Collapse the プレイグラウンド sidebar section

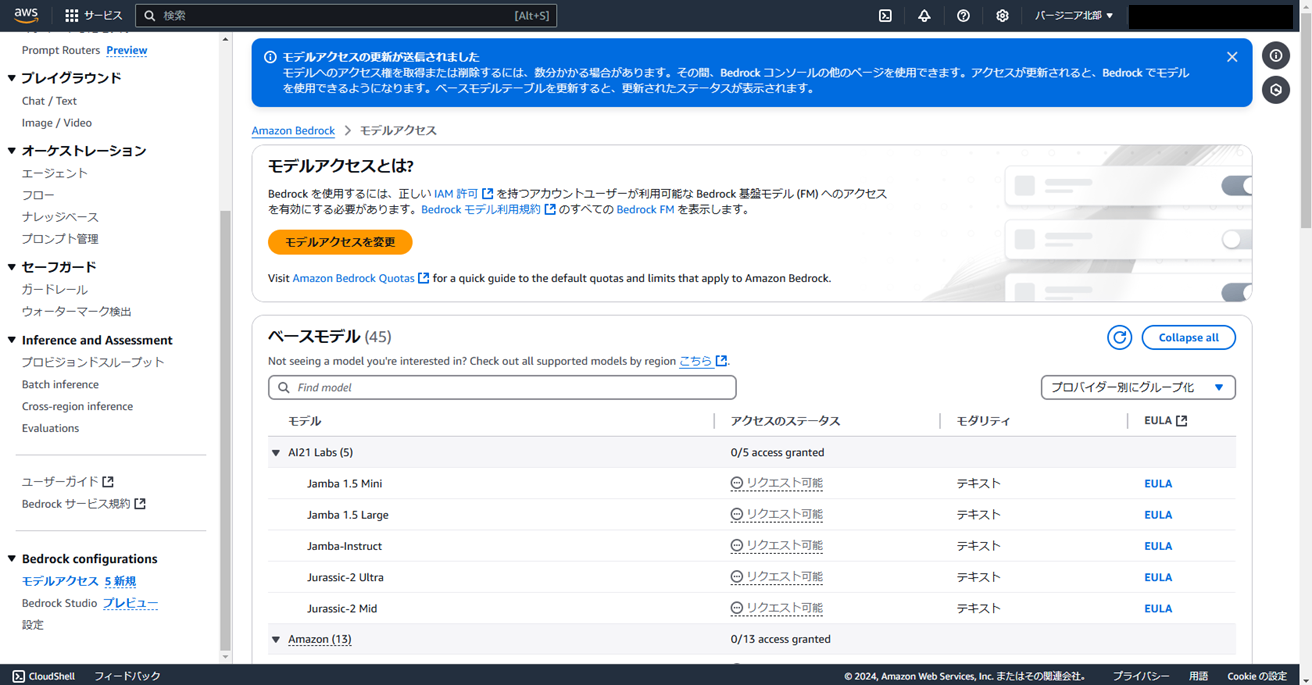(x=12, y=78)
